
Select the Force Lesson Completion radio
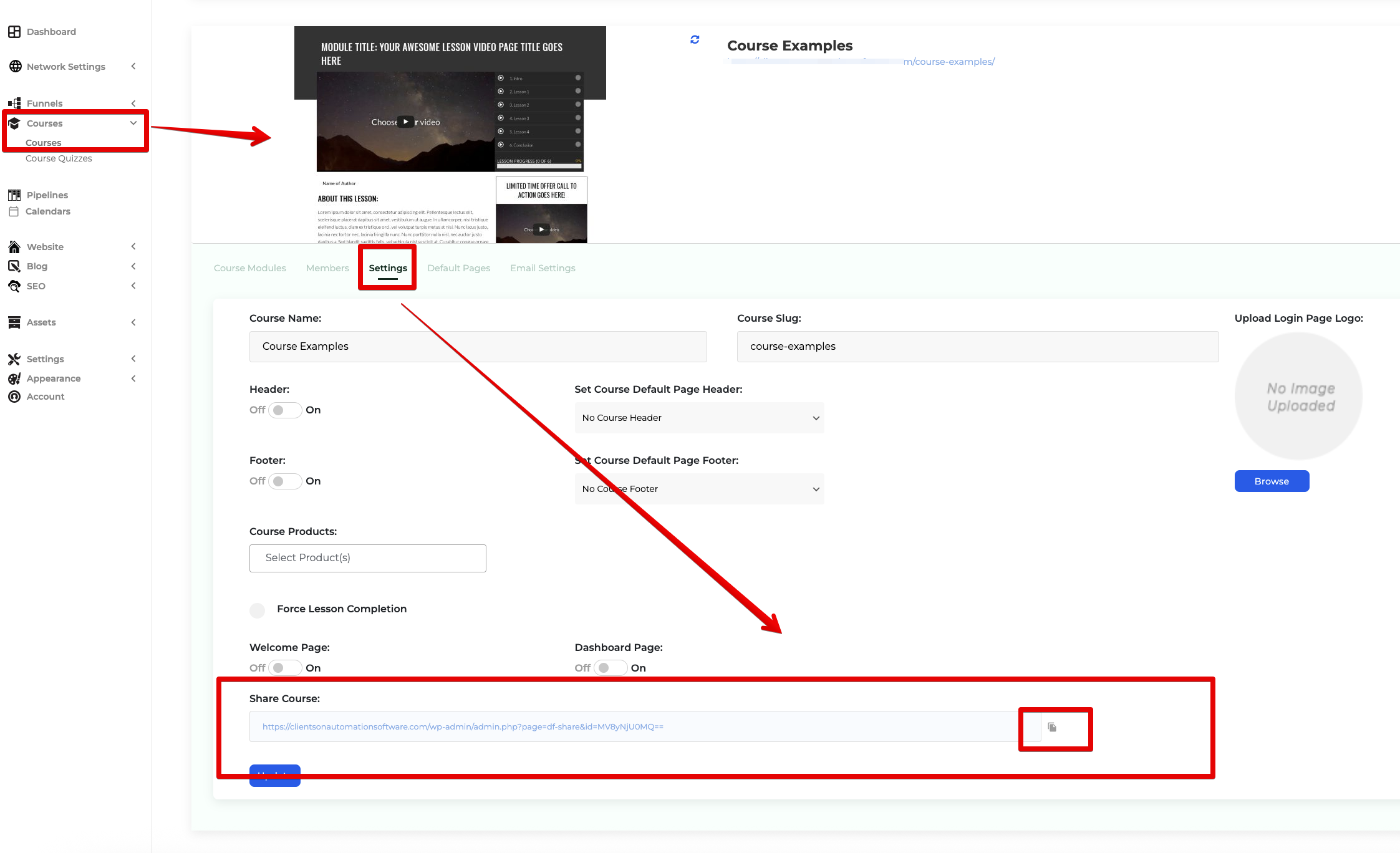(257, 610)
